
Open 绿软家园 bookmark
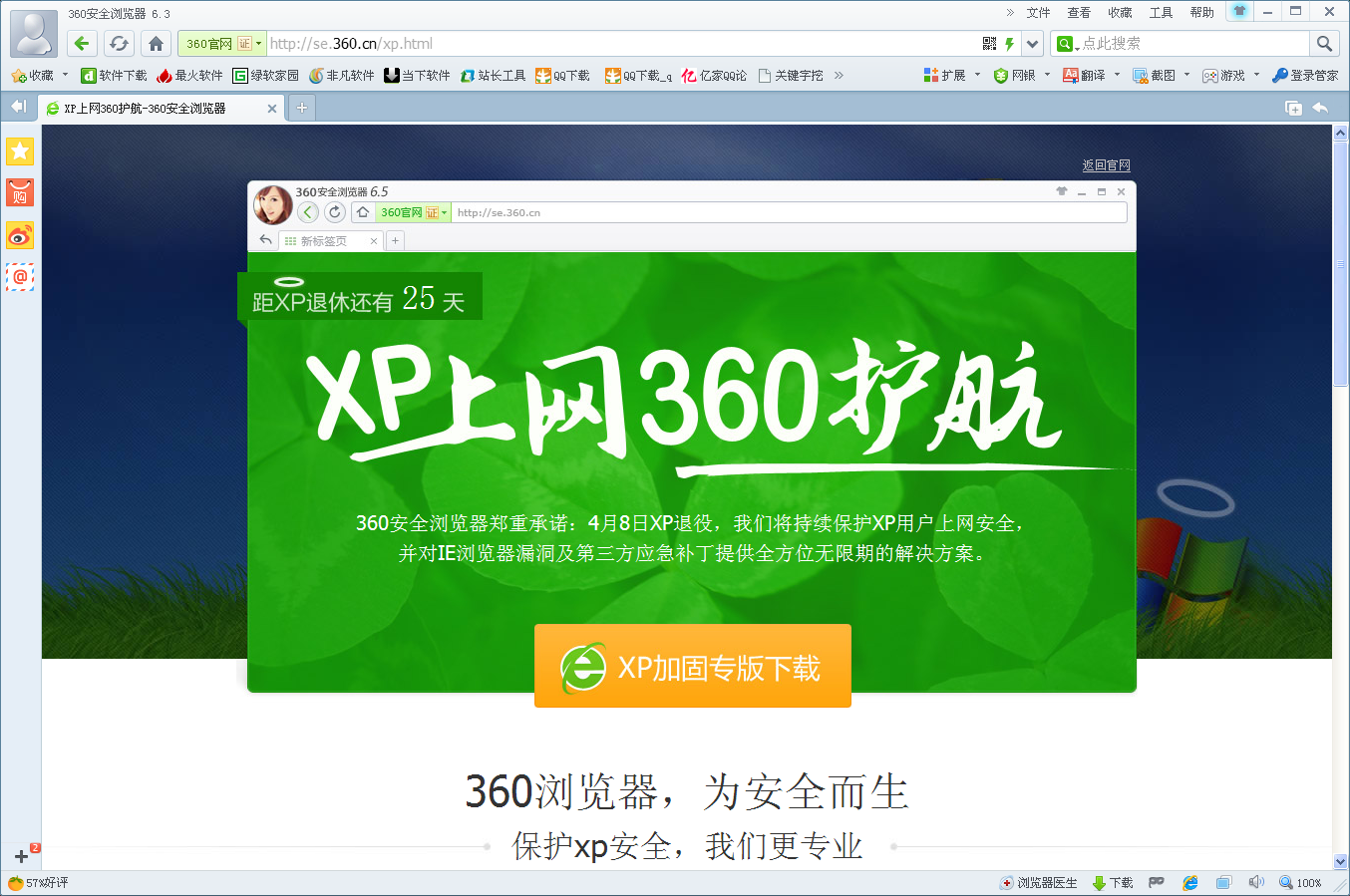click(x=266, y=76)
